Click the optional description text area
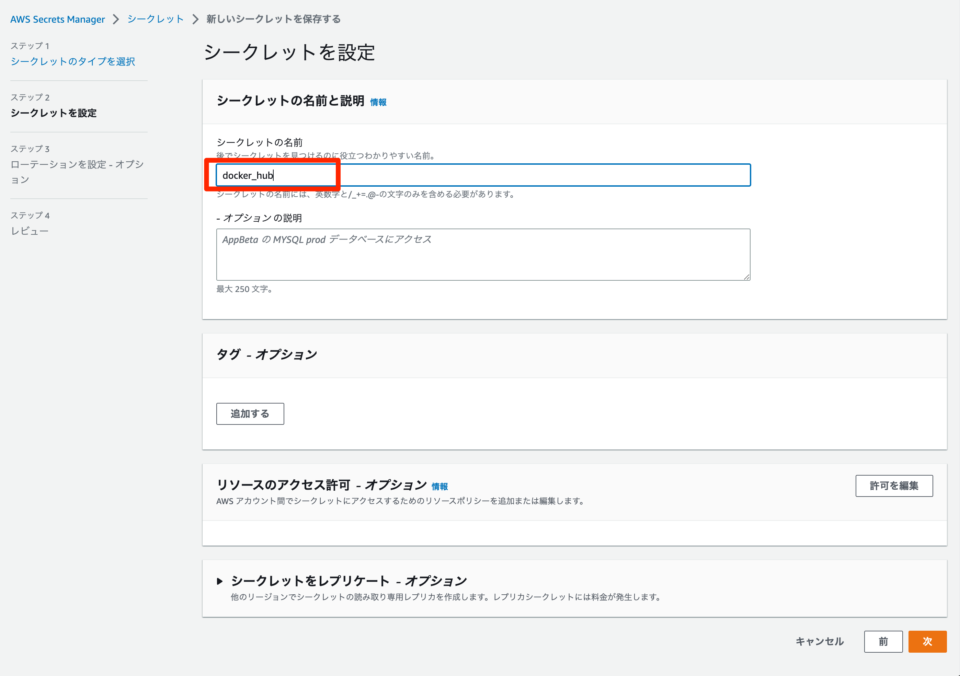Image resolution: width=960 pixels, height=676 pixels. pos(483,255)
